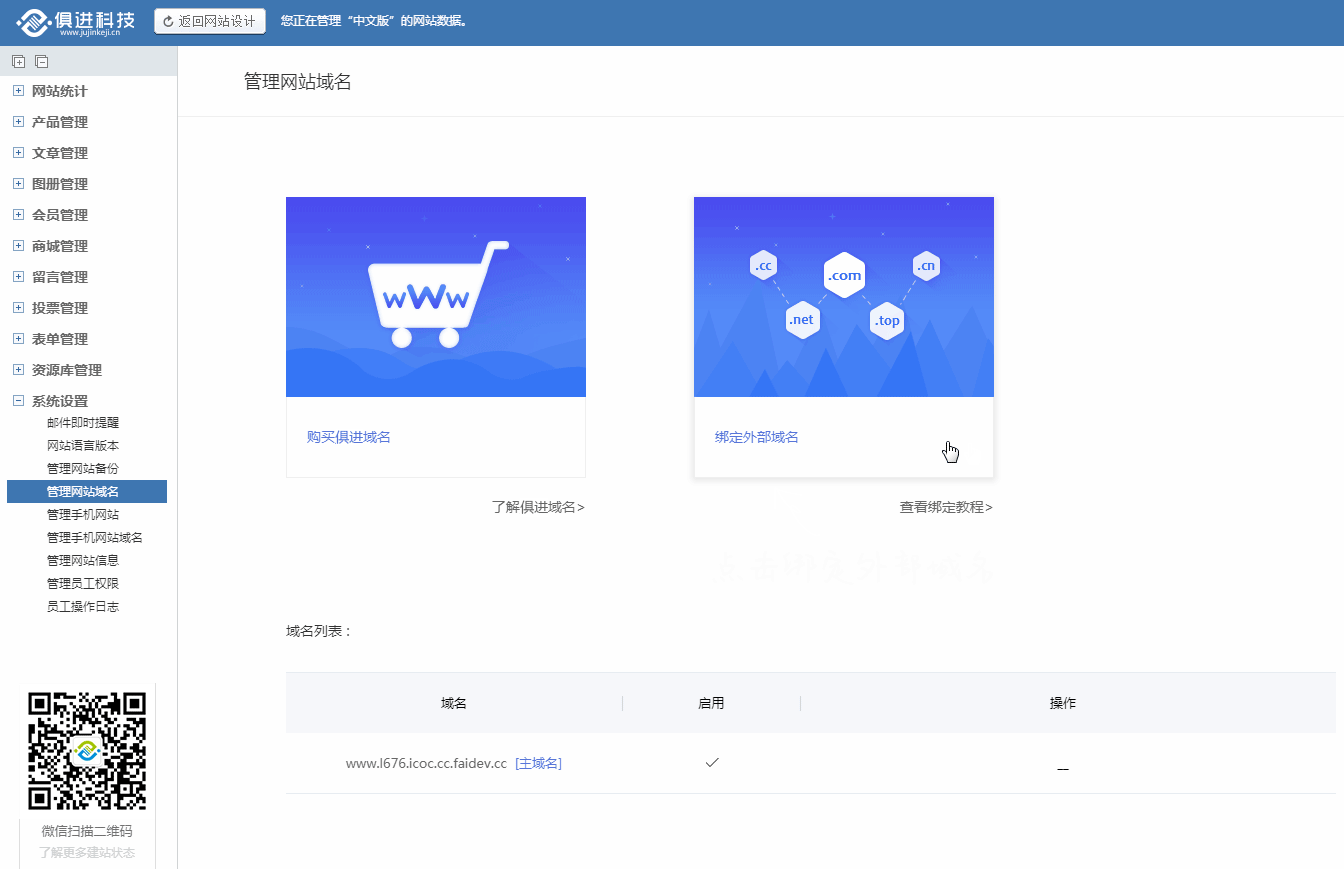The image size is (1344, 869).
Task: Click the 绑定外部域名 link
Action: tap(757, 437)
